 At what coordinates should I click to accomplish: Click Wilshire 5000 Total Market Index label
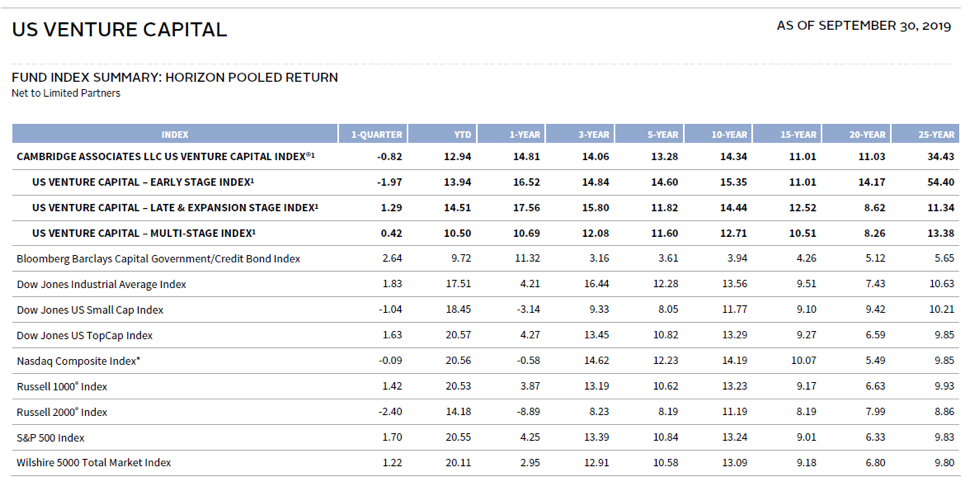coord(94,463)
